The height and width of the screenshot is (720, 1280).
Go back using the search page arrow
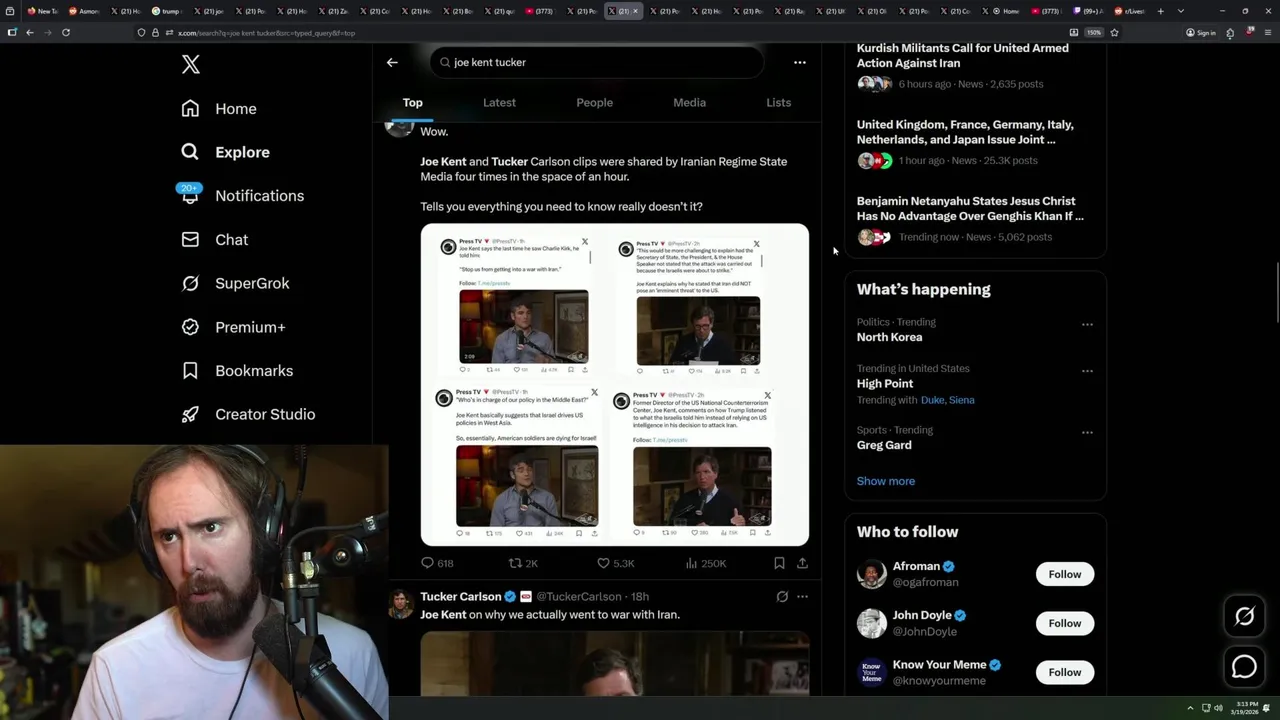click(x=392, y=62)
